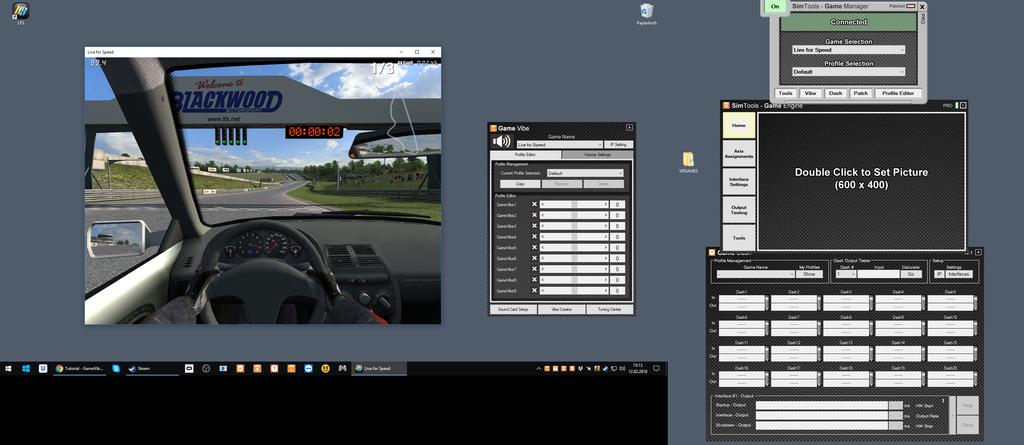
Task: Click the X mark beside GameVibe6
Action: point(534,258)
